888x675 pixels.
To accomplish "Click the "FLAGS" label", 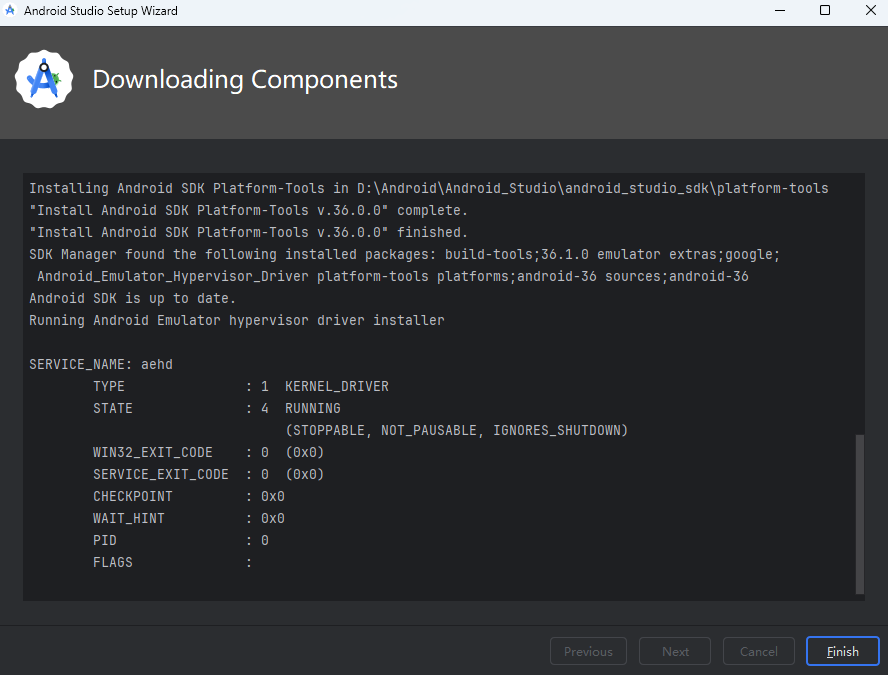I will coord(113,563).
